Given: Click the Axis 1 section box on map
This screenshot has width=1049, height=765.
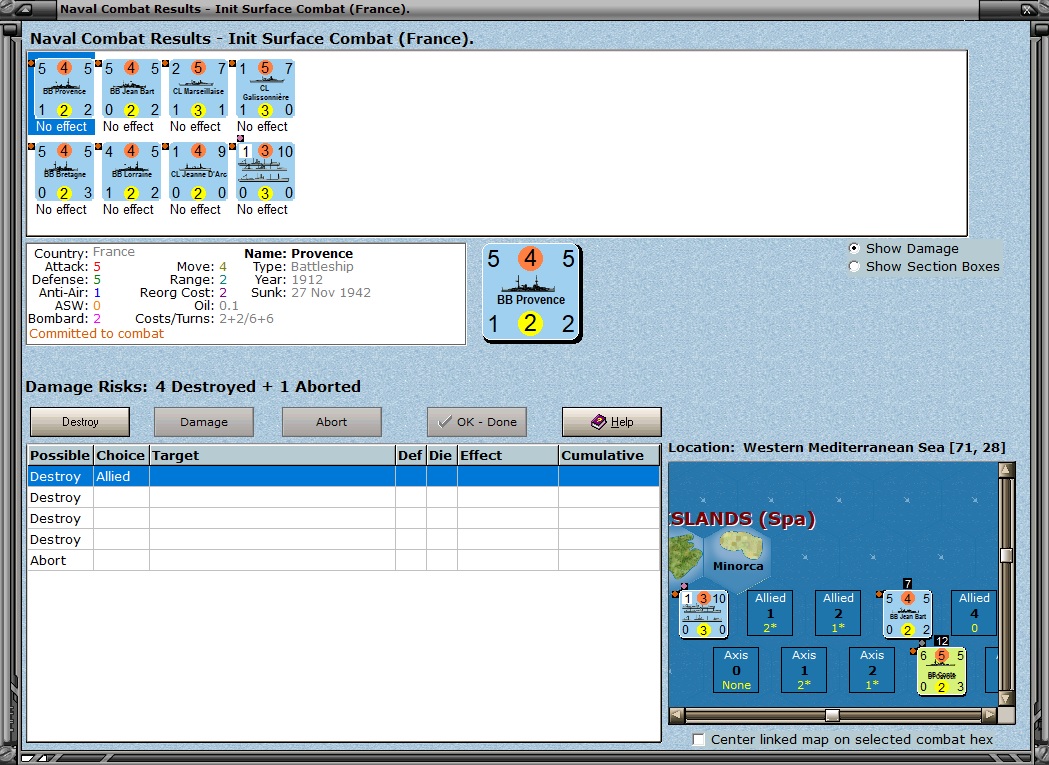Looking at the screenshot, I should click(x=803, y=670).
